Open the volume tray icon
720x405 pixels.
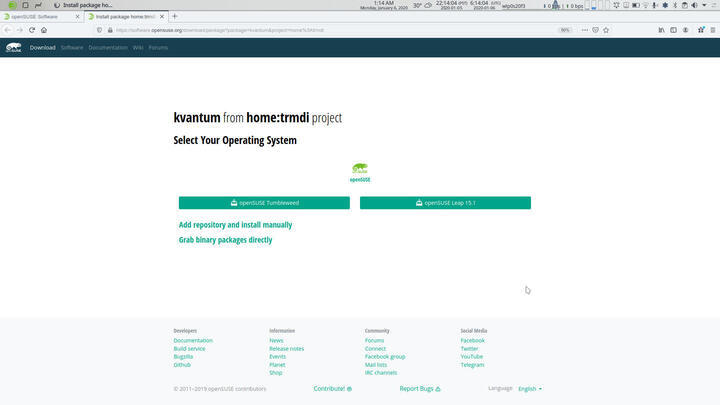695,6
